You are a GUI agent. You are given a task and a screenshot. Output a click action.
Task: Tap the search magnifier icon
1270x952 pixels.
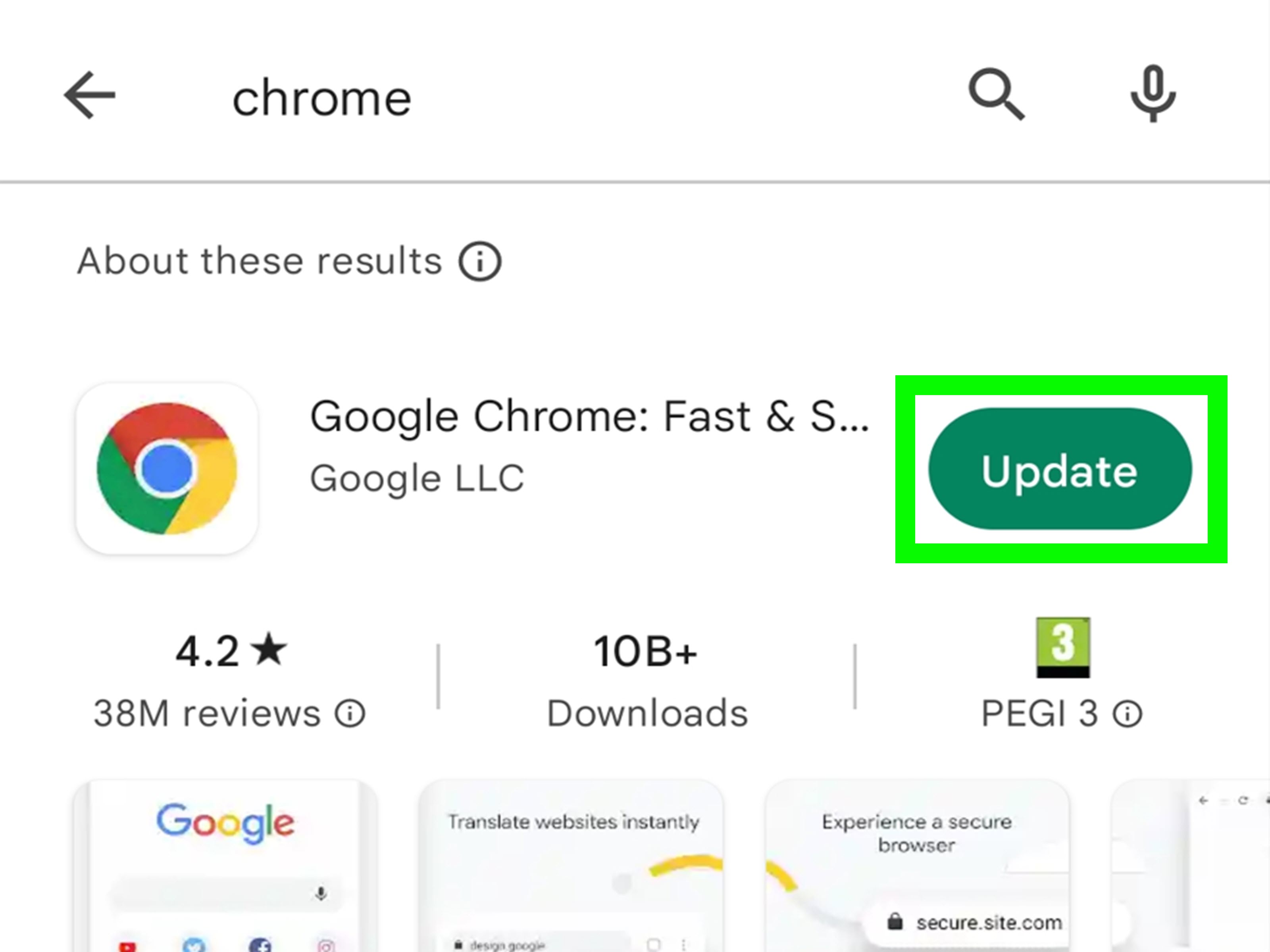click(994, 94)
